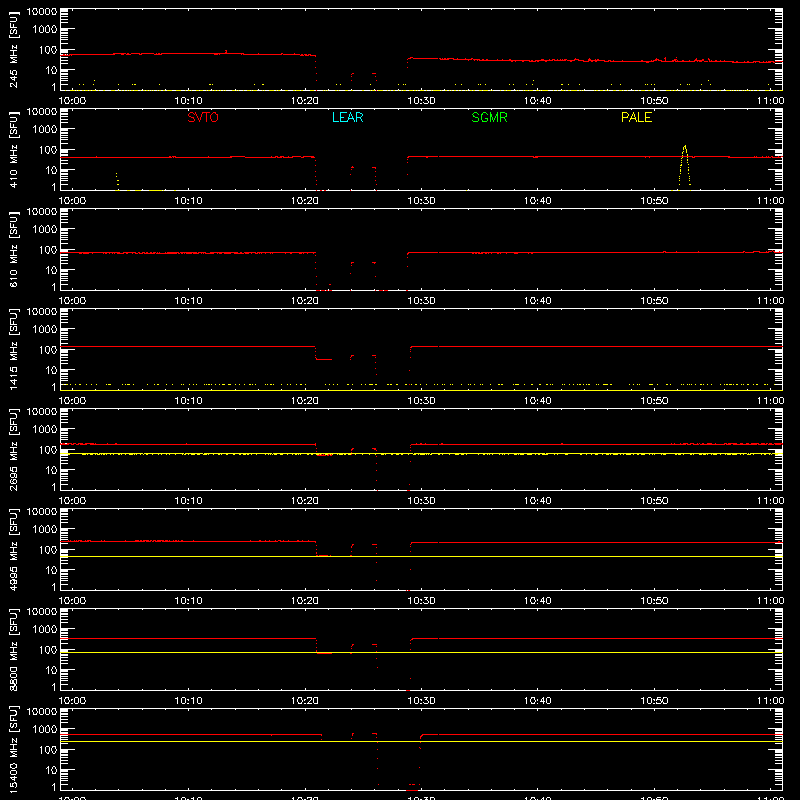Click 10:10 time label under 610 MHz plot
The height and width of the screenshot is (800, 800).
(188, 301)
